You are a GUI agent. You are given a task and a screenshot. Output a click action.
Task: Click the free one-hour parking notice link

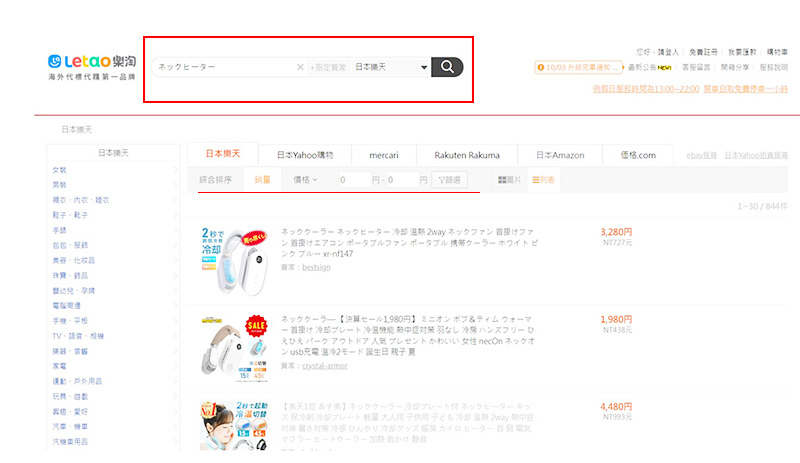tap(745, 89)
